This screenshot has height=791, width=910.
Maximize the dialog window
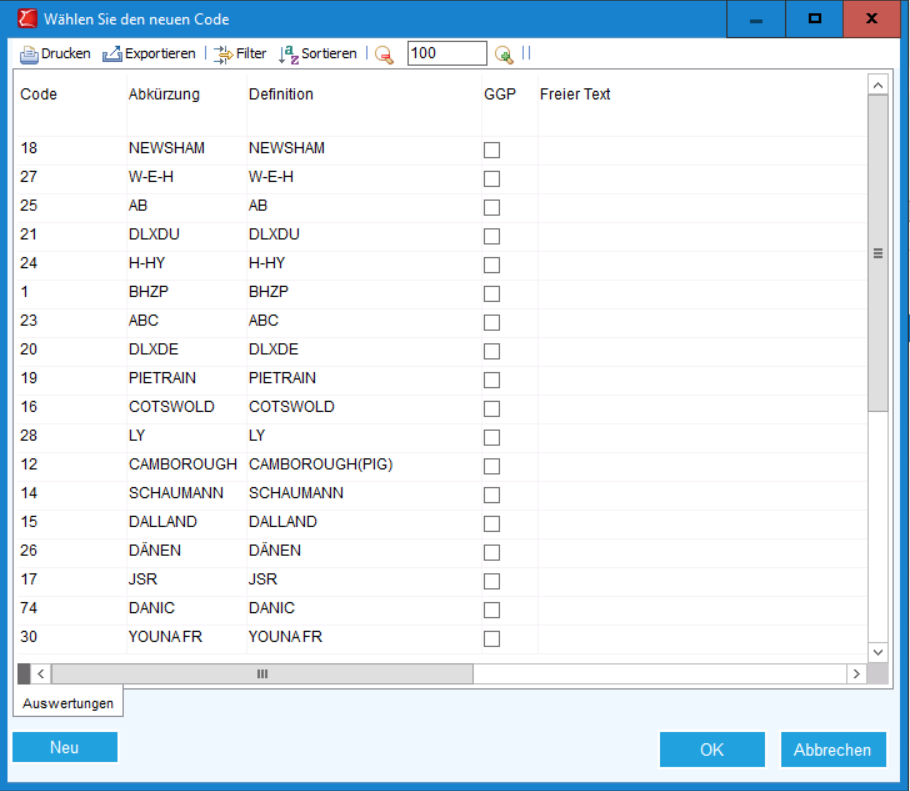(814, 19)
